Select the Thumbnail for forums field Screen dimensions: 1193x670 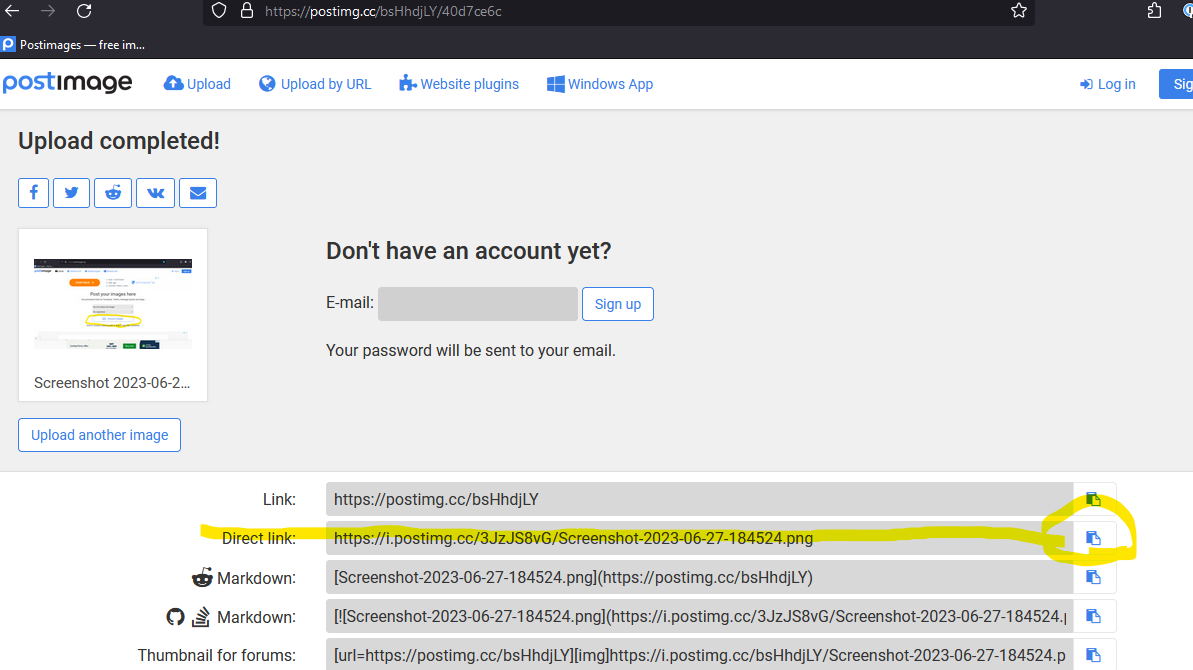coord(699,655)
